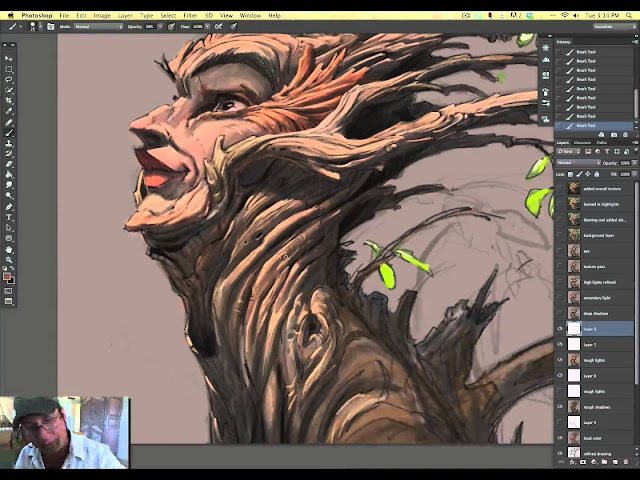Switch to the Paths tab

(x=602, y=142)
